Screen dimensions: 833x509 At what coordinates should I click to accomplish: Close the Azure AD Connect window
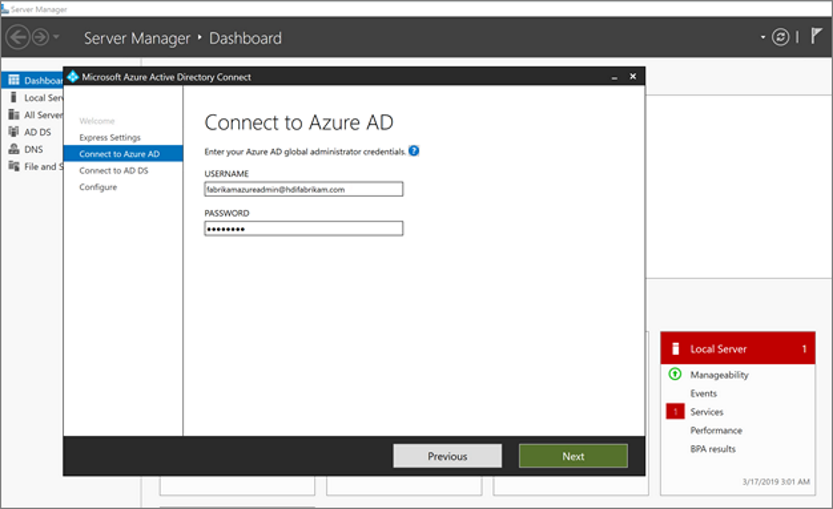633,77
